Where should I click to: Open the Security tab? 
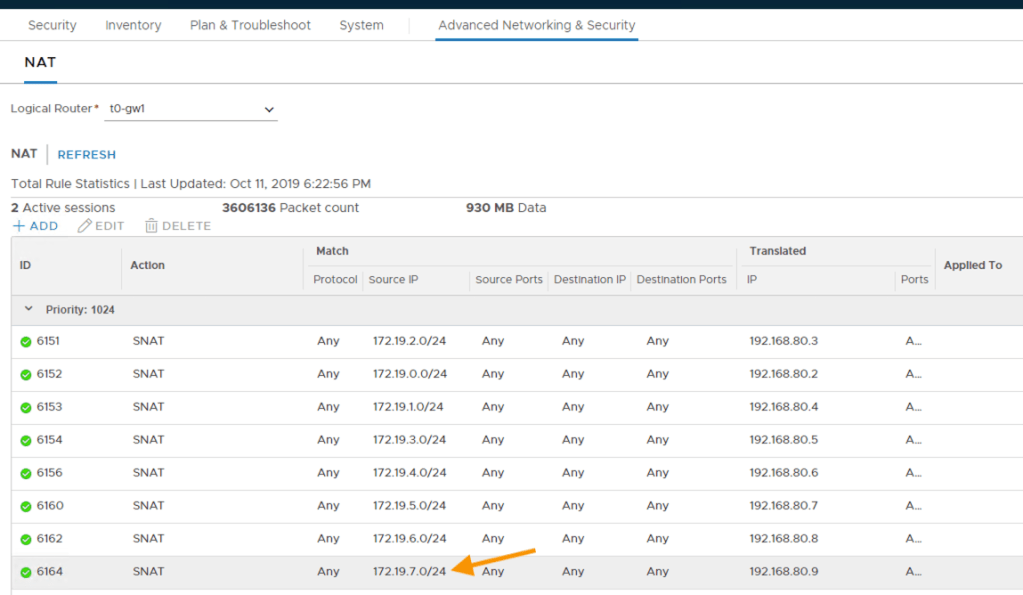[52, 25]
